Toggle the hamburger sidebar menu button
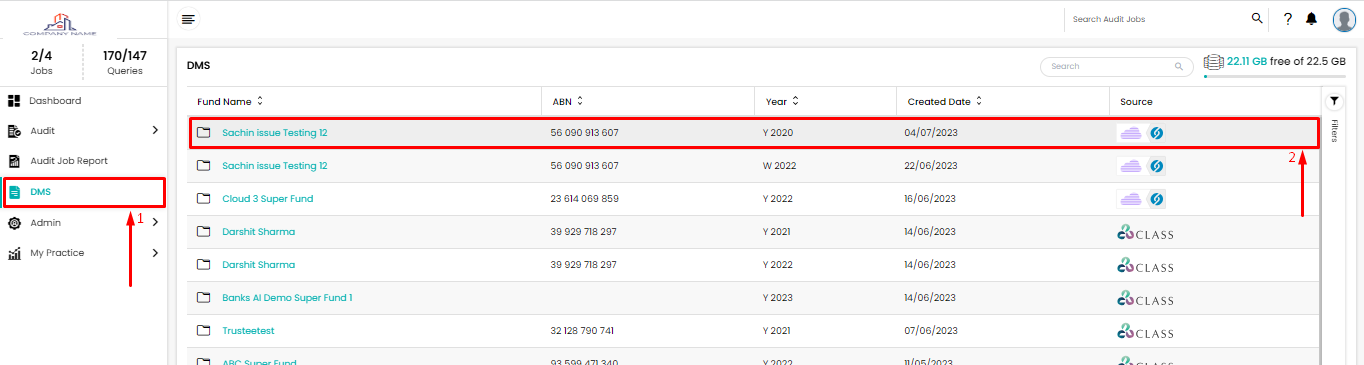This screenshot has width=1364, height=365. coord(187,18)
